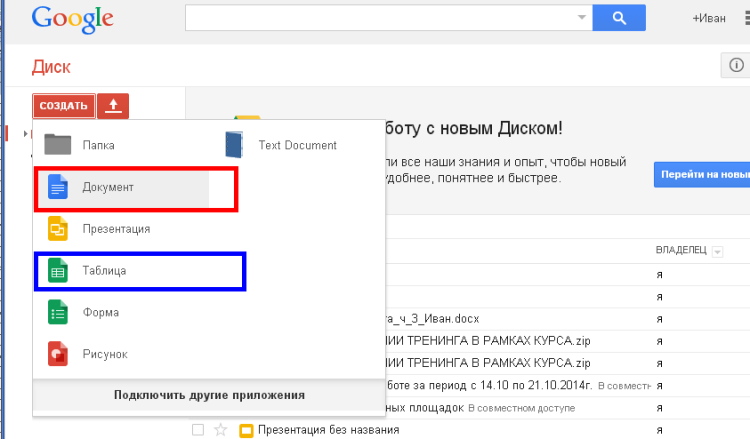Click the Google logo
Screen dimensions: 750x439
tap(72, 20)
